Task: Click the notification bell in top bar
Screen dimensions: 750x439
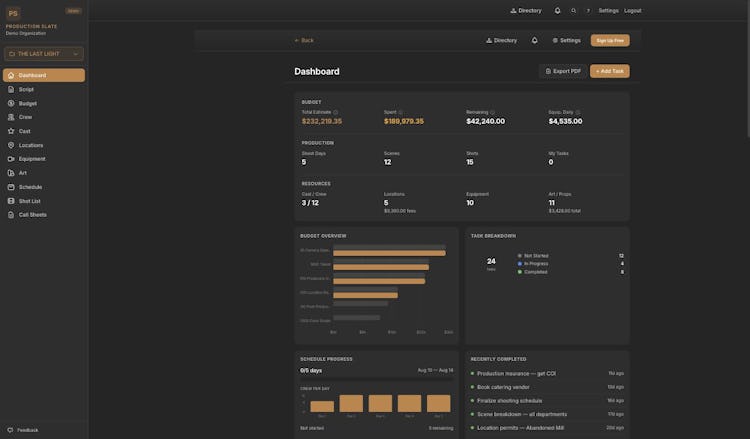Action: pos(557,11)
